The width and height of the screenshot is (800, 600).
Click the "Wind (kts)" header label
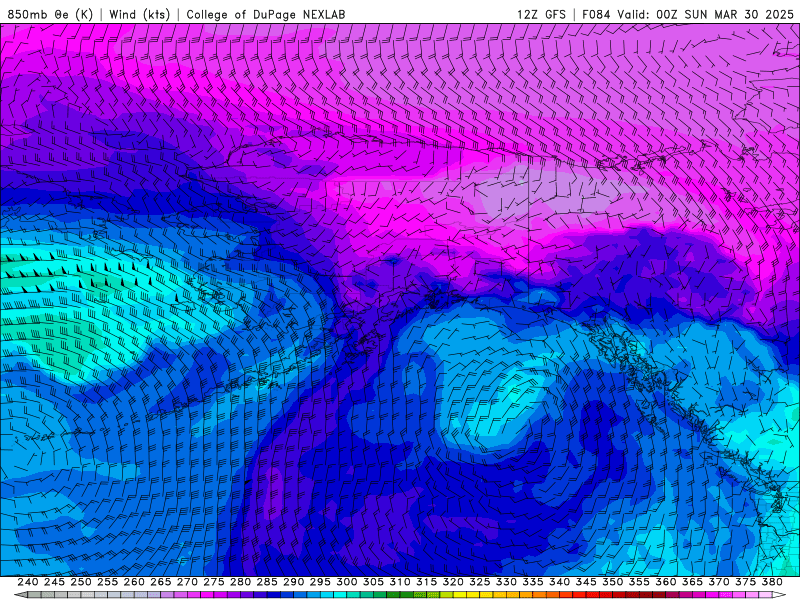click(x=139, y=14)
